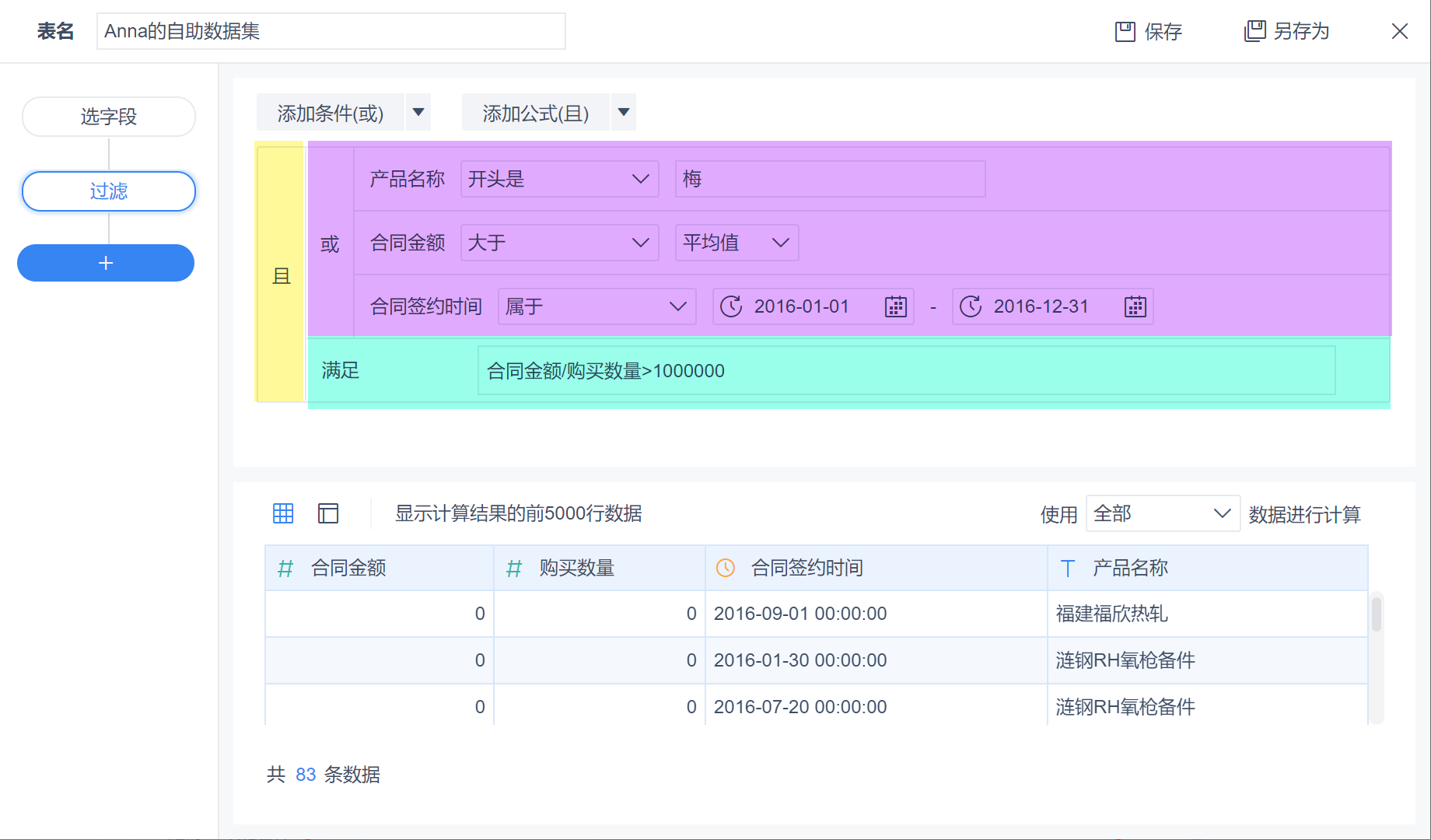Click the 另存为 button label

tap(1302, 31)
